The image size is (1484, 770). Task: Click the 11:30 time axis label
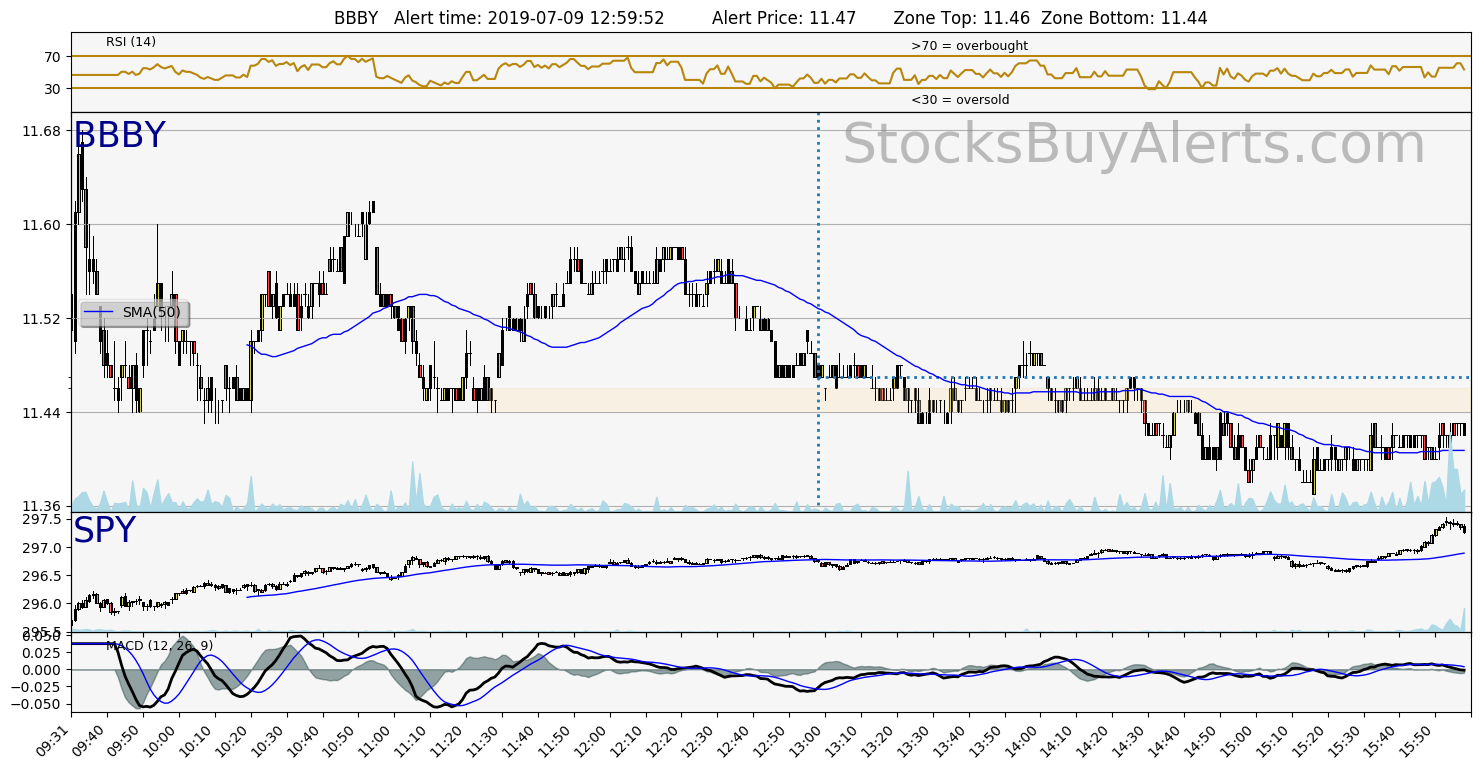click(484, 739)
